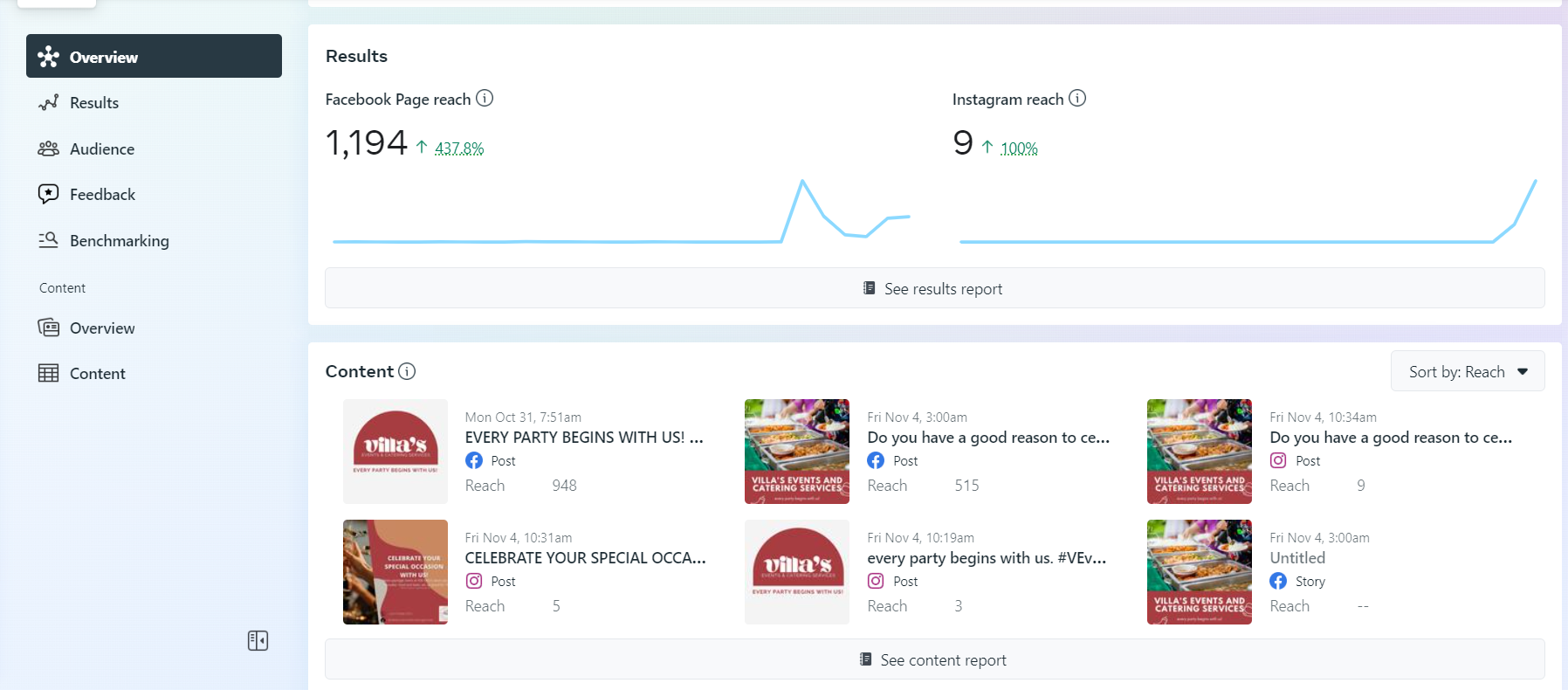Open the Villa's logo post thumbnail from Oct 31
This screenshot has height=690, width=1568.
(x=395, y=452)
